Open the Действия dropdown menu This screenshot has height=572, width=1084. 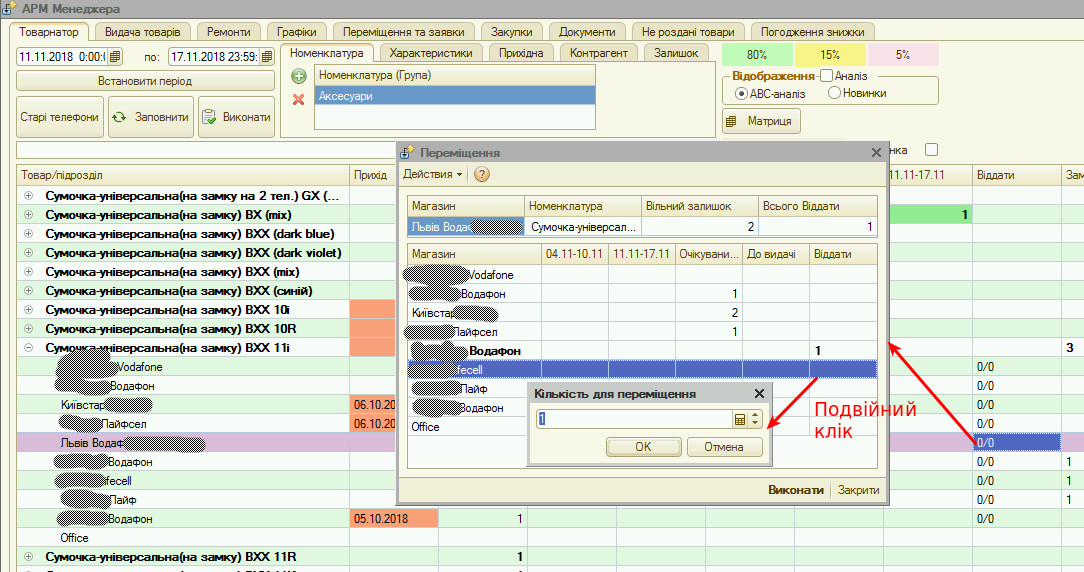[432, 174]
